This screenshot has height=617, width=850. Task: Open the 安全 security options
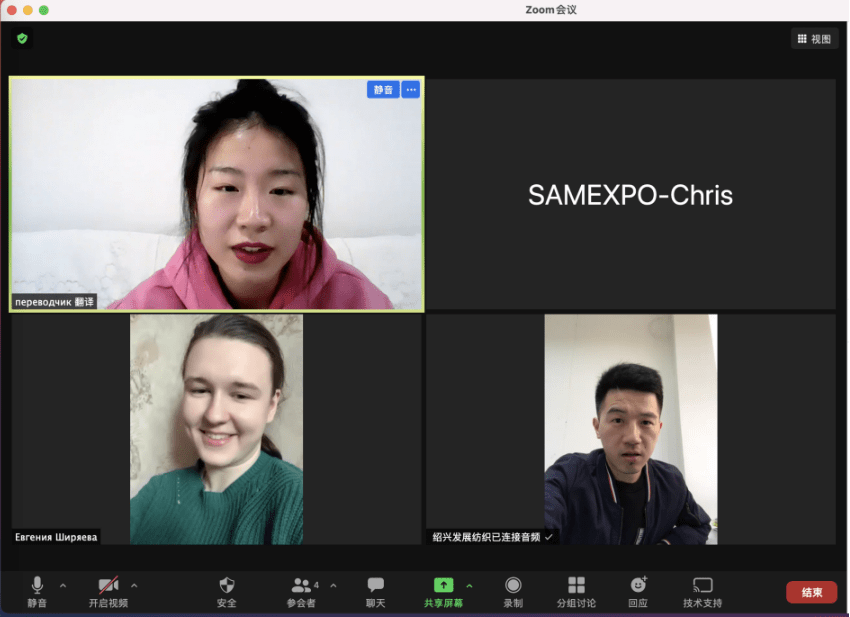pos(227,591)
